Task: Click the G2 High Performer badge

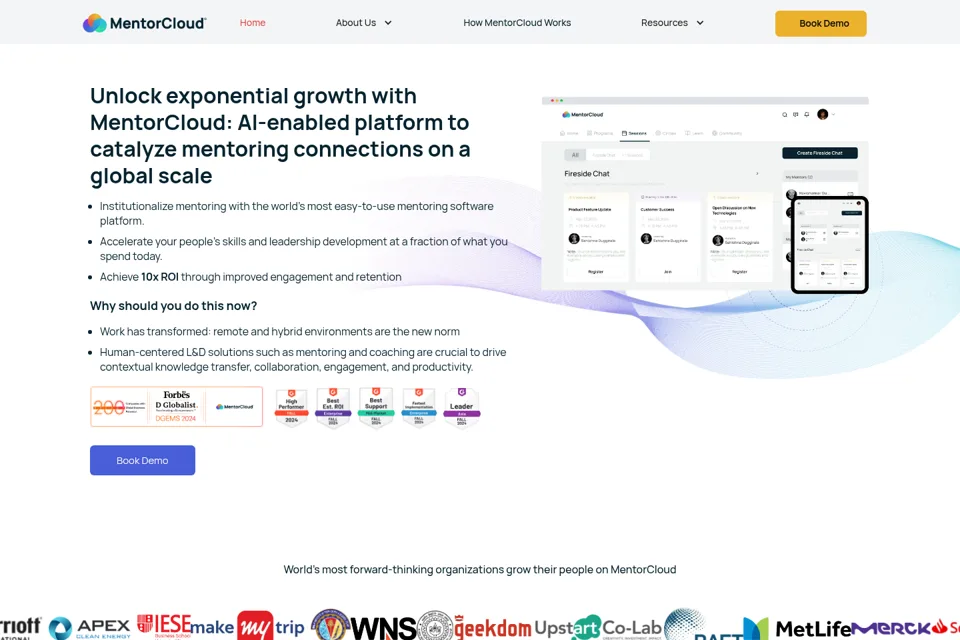Action: tap(291, 407)
